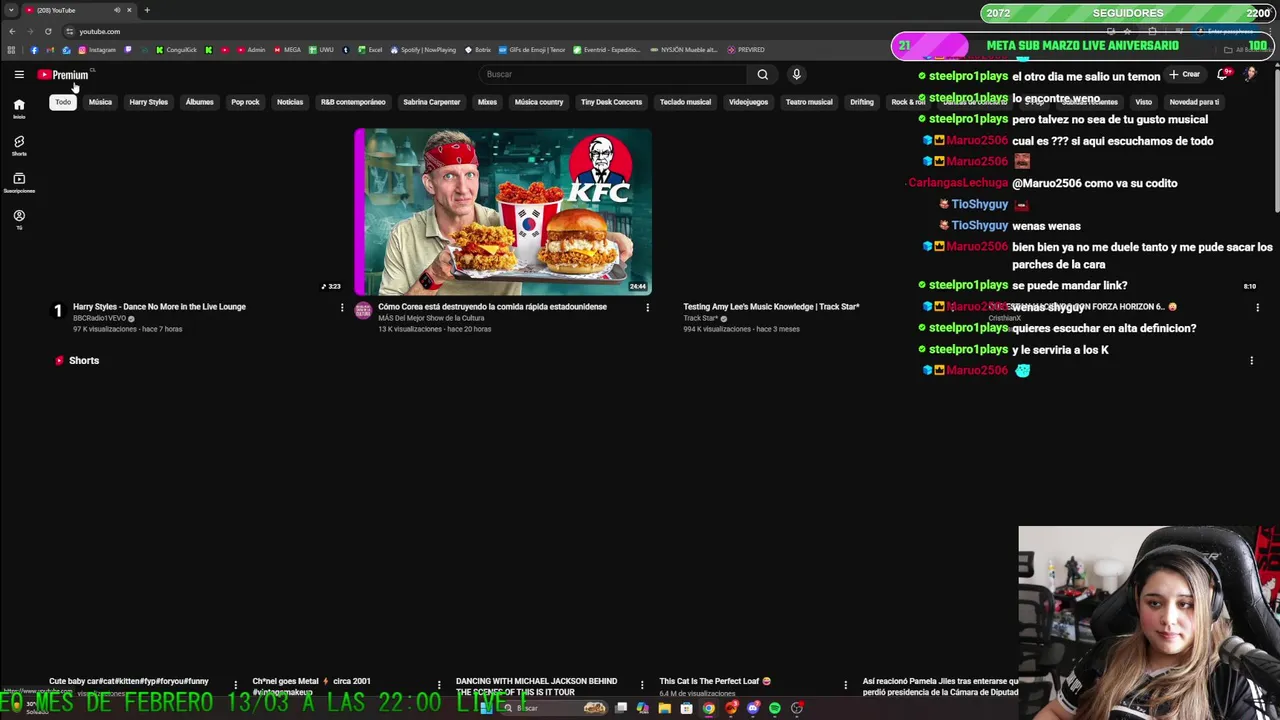Open the PREVIRED bookmark
The height and width of the screenshot is (720, 1280).
(746, 50)
